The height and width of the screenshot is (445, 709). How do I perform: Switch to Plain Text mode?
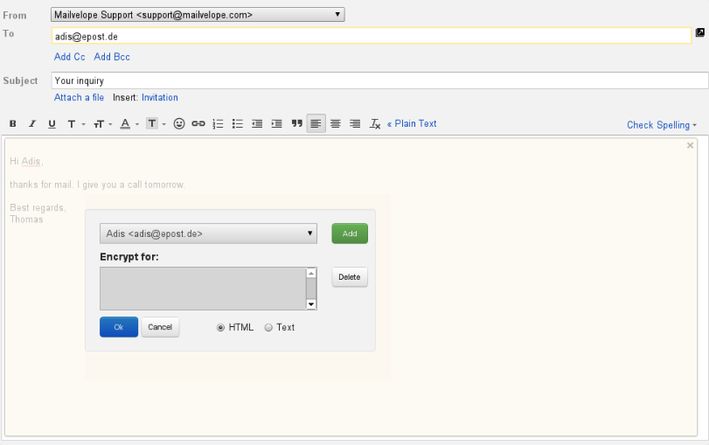pyautogui.click(x=412, y=123)
